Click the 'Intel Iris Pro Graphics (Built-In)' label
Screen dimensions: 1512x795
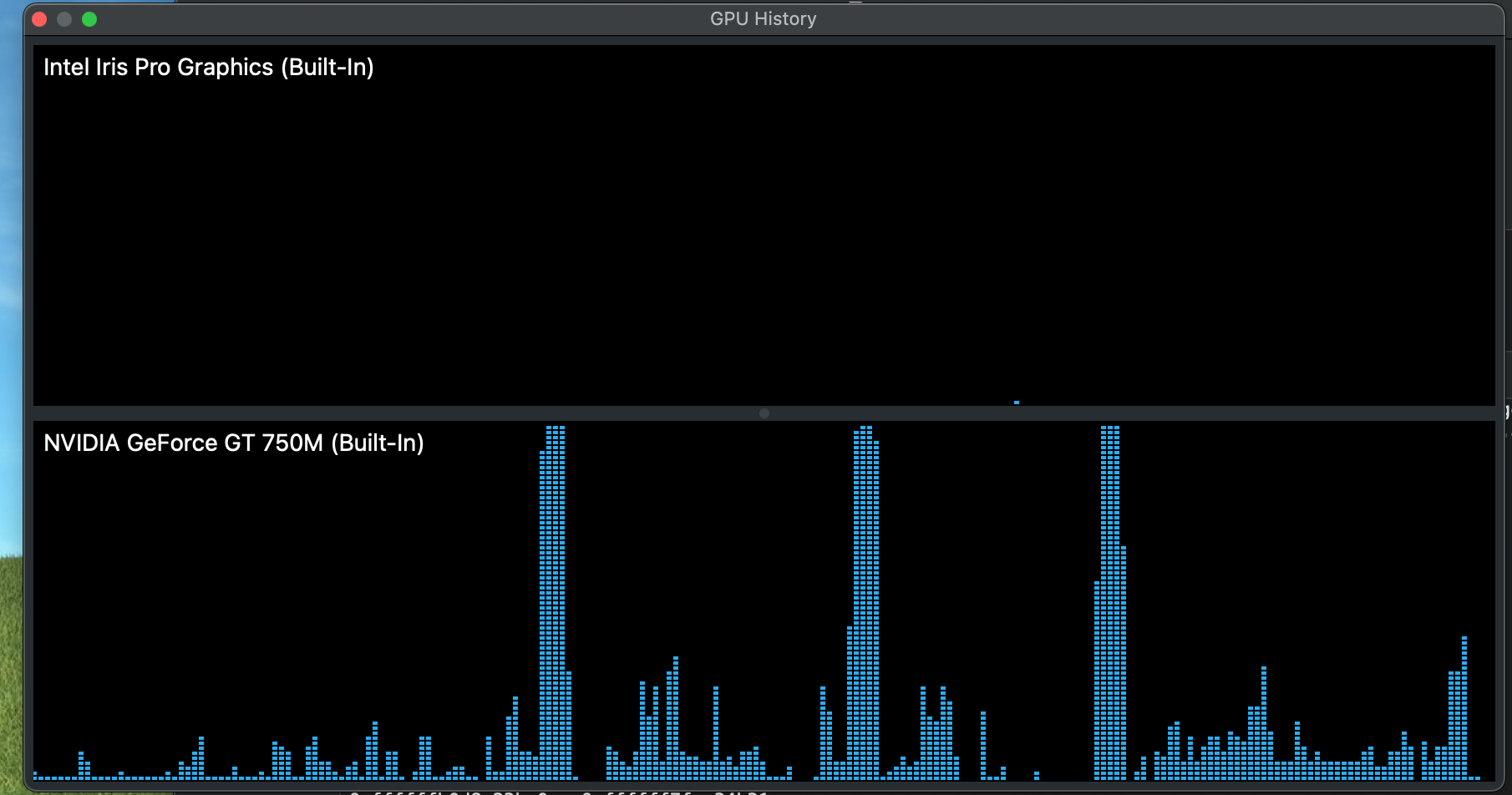[x=209, y=67]
